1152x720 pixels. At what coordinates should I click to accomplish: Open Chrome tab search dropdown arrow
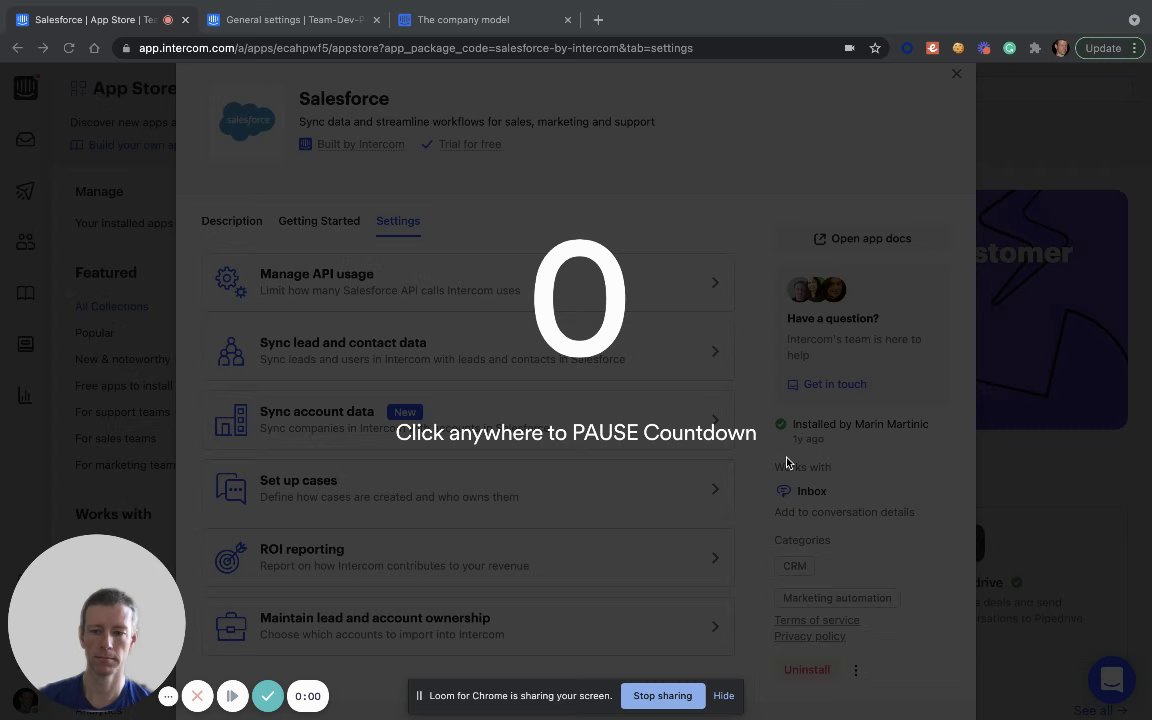pyautogui.click(x=1134, y=20)
